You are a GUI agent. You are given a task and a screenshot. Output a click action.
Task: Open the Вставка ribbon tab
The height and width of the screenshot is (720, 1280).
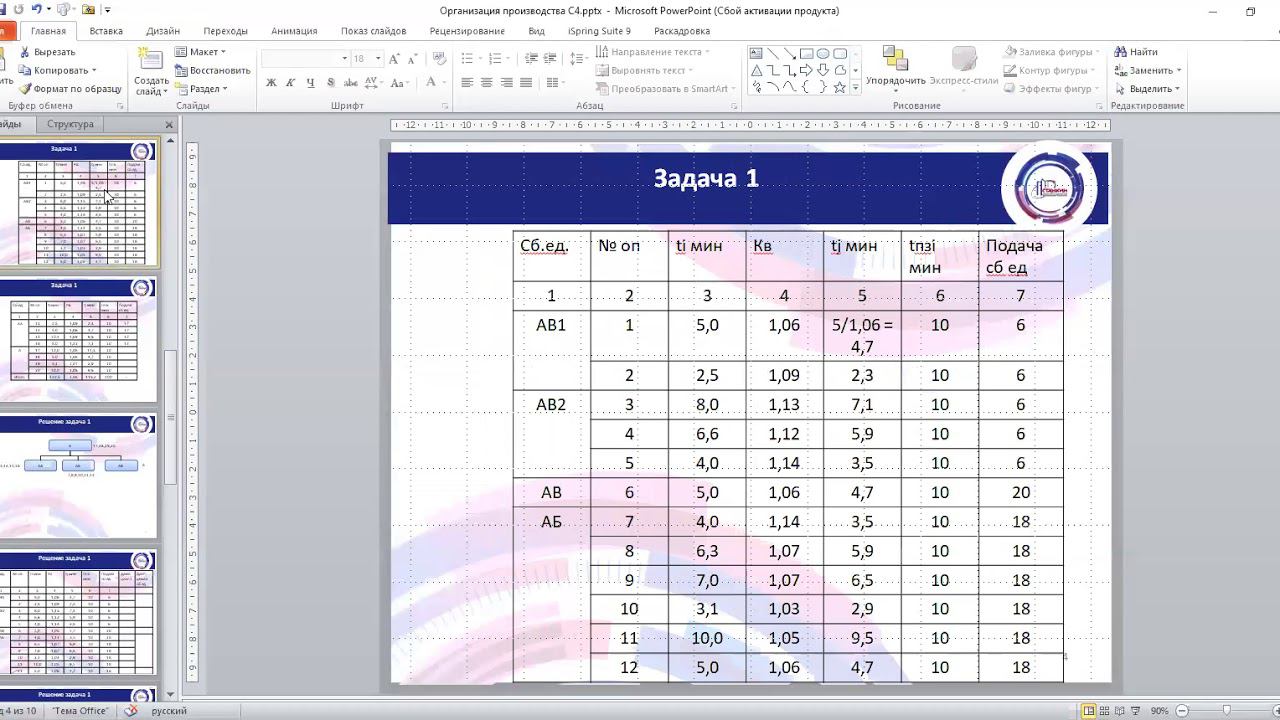coord(106,31)
